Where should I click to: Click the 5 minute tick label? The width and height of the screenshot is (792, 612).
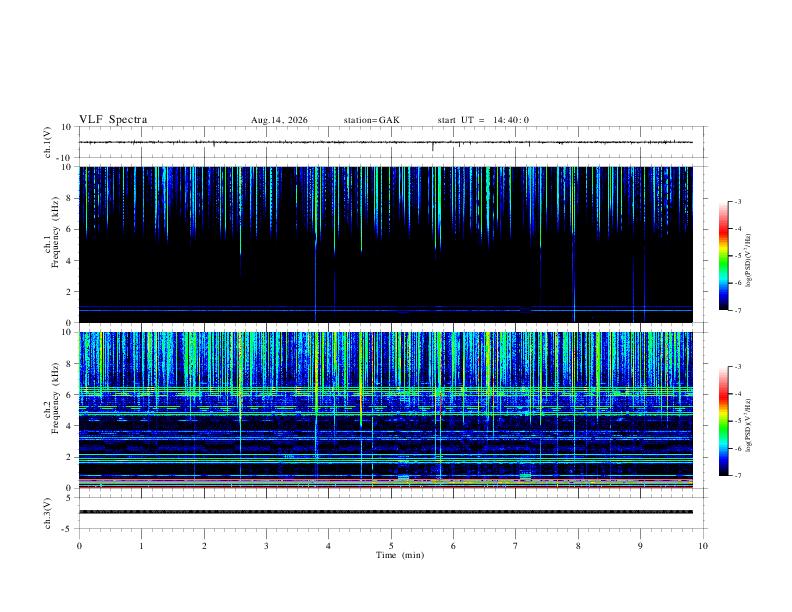391,546
